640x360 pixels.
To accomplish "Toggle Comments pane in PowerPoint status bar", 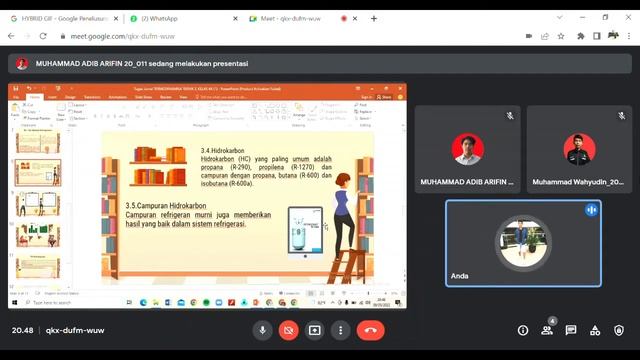I will click(x=289, y=293).
